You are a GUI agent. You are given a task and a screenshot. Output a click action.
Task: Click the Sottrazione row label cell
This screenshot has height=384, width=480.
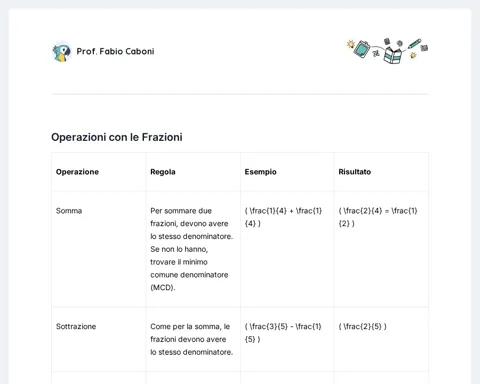(x=99, y=339)
